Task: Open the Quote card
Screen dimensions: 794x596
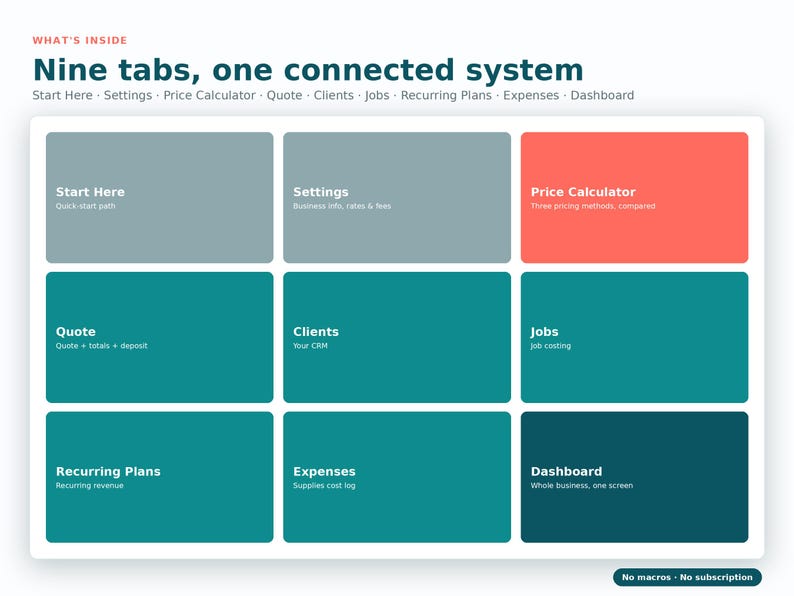Action: 160,337
